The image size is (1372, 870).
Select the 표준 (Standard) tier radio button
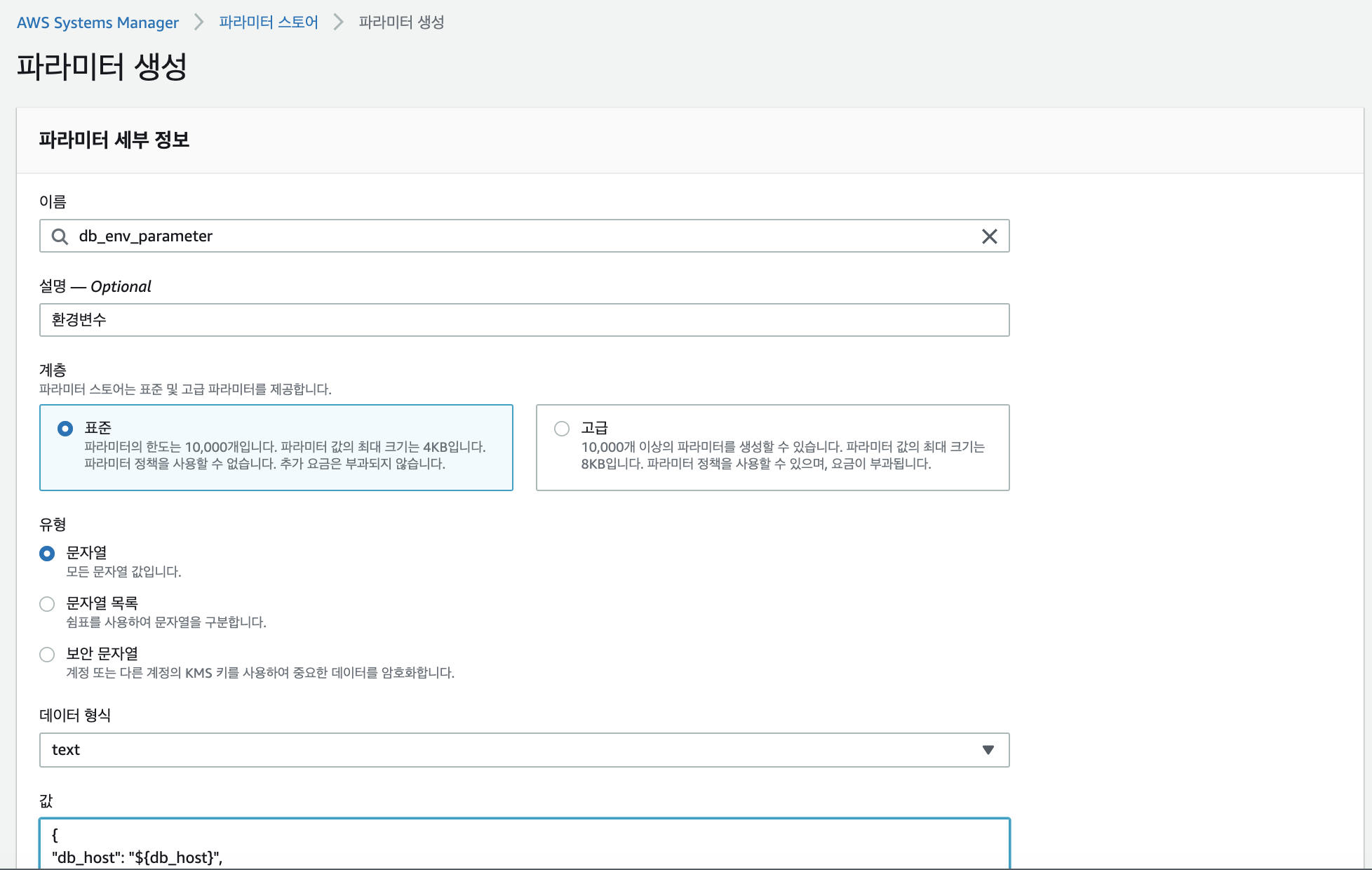point(65,429)
